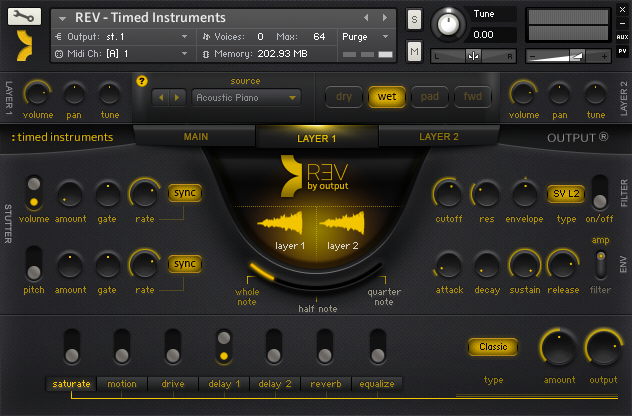Open the yellow question mark help

[141, 80]
